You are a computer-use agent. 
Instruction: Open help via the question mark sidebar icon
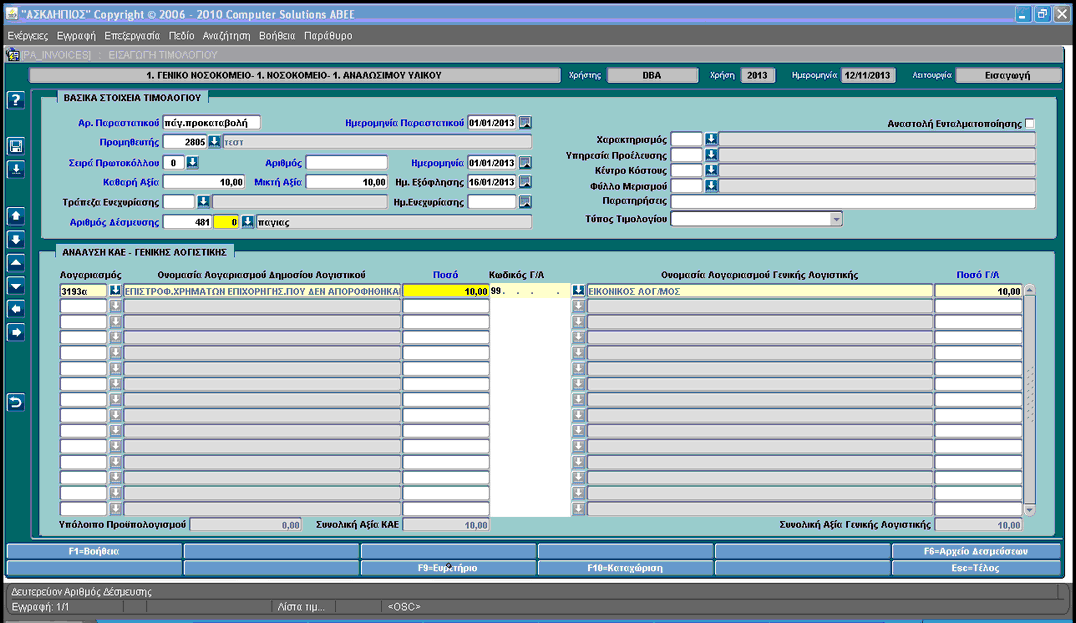point(16,100)
